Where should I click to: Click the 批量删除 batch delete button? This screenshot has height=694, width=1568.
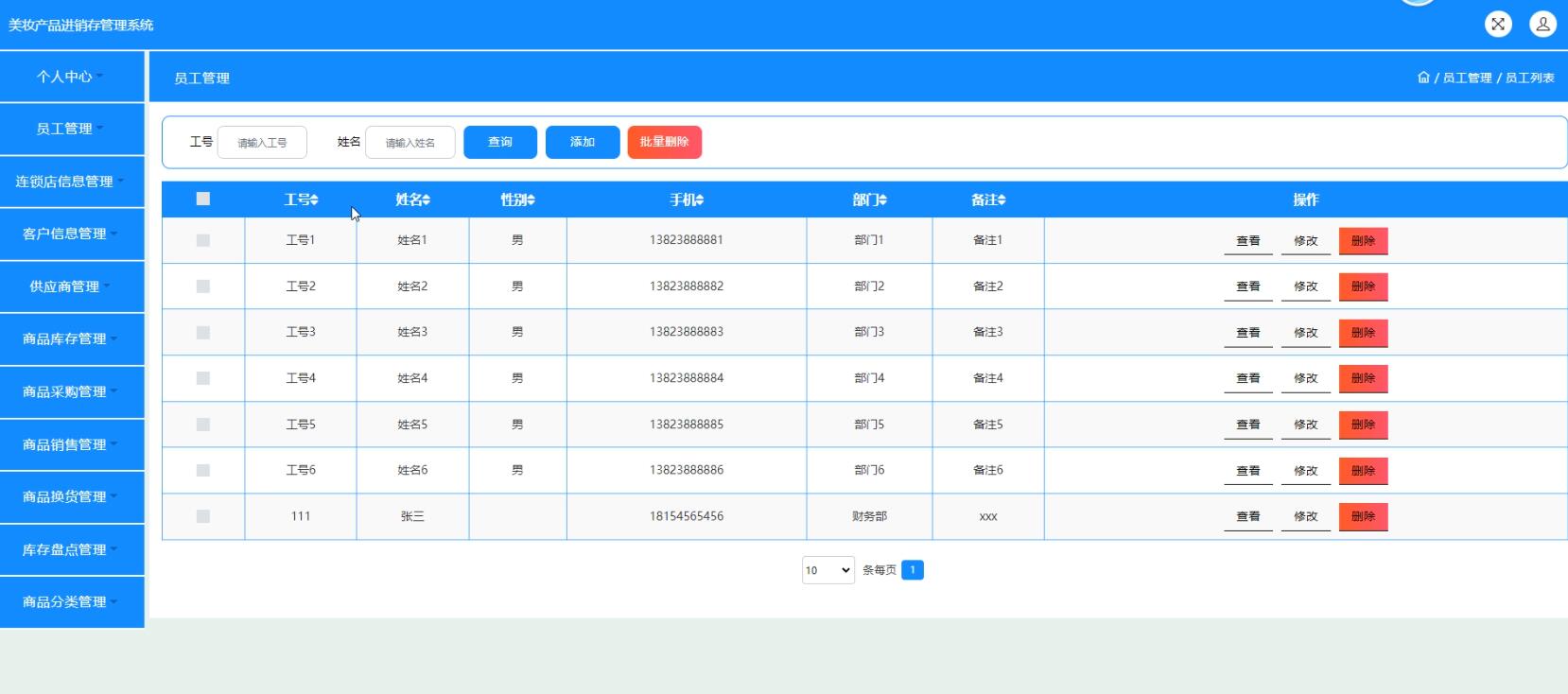[665, 142]
